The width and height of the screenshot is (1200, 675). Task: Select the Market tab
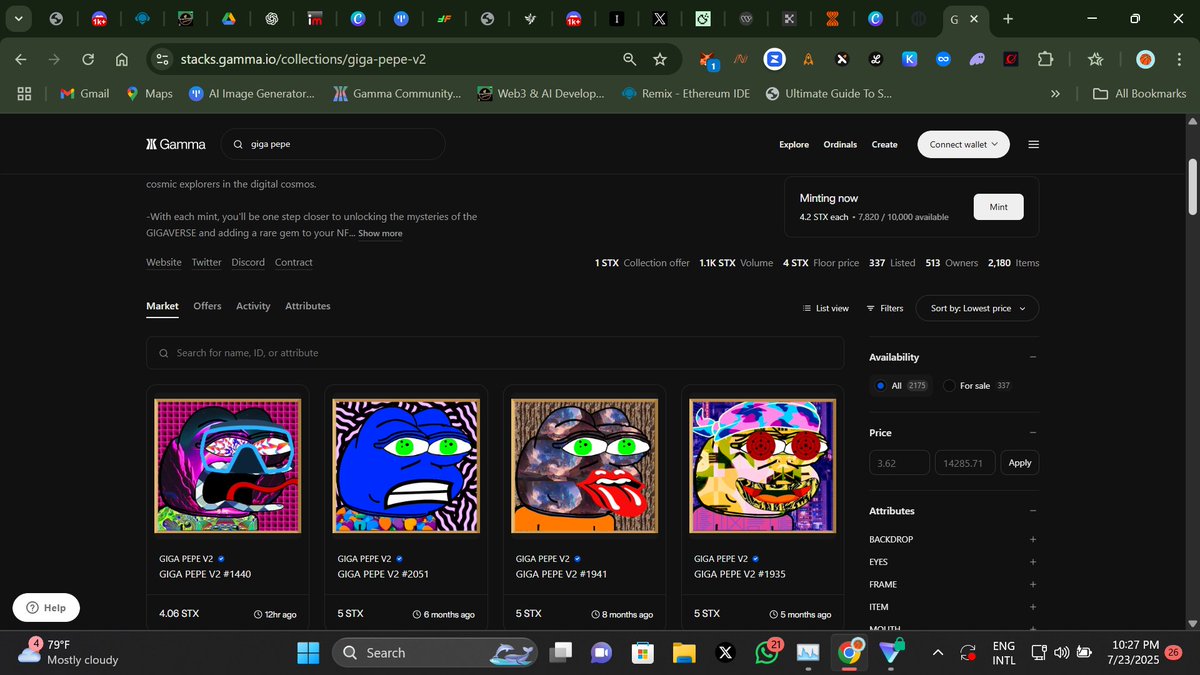point(162,306)
